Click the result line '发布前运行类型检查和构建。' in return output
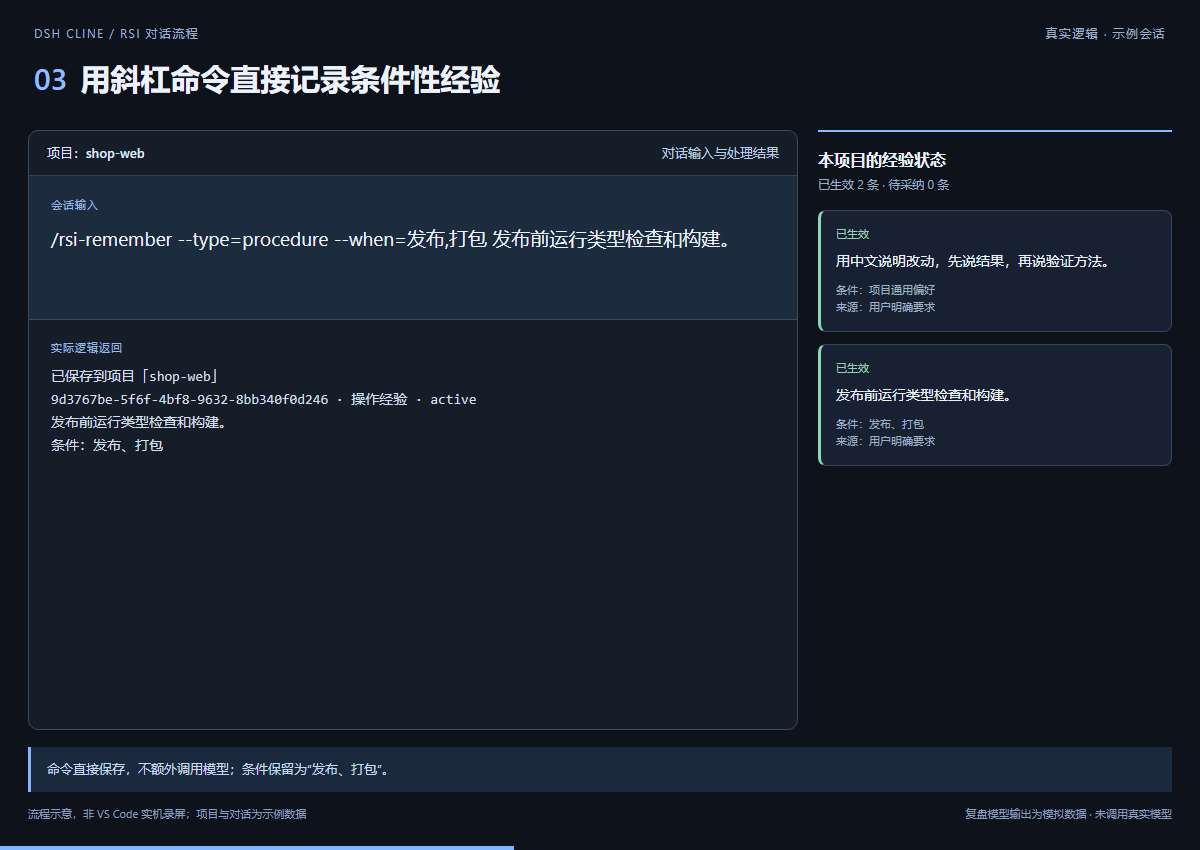1200x850 pixels. [x=139, y=422]
